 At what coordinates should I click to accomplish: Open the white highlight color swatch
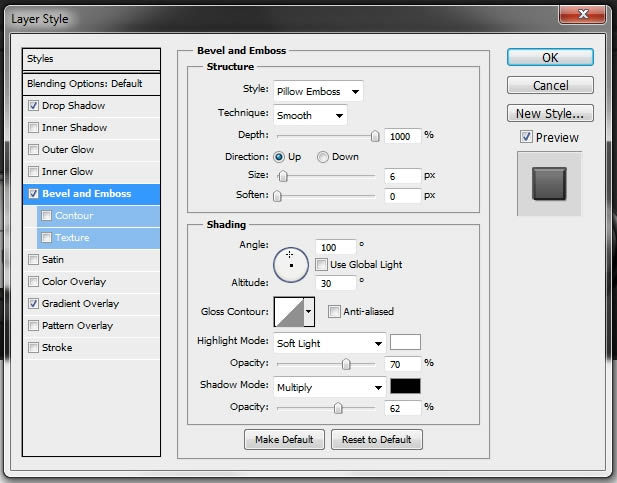pos(405,342)
